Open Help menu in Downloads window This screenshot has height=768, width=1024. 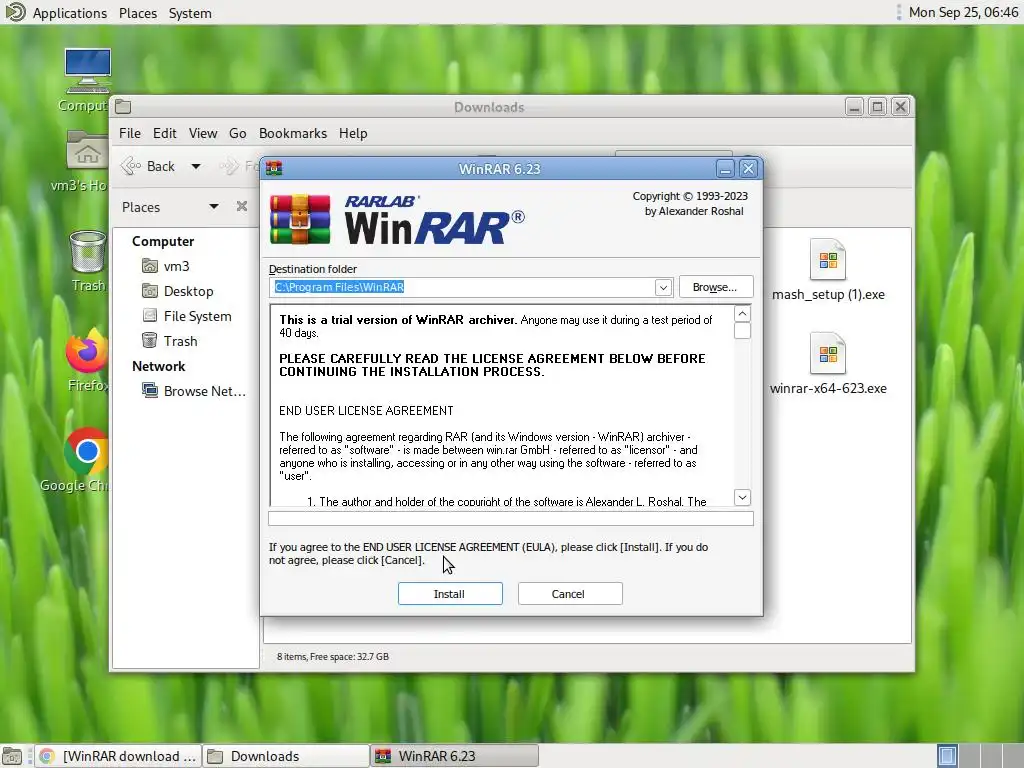(353, 133)
